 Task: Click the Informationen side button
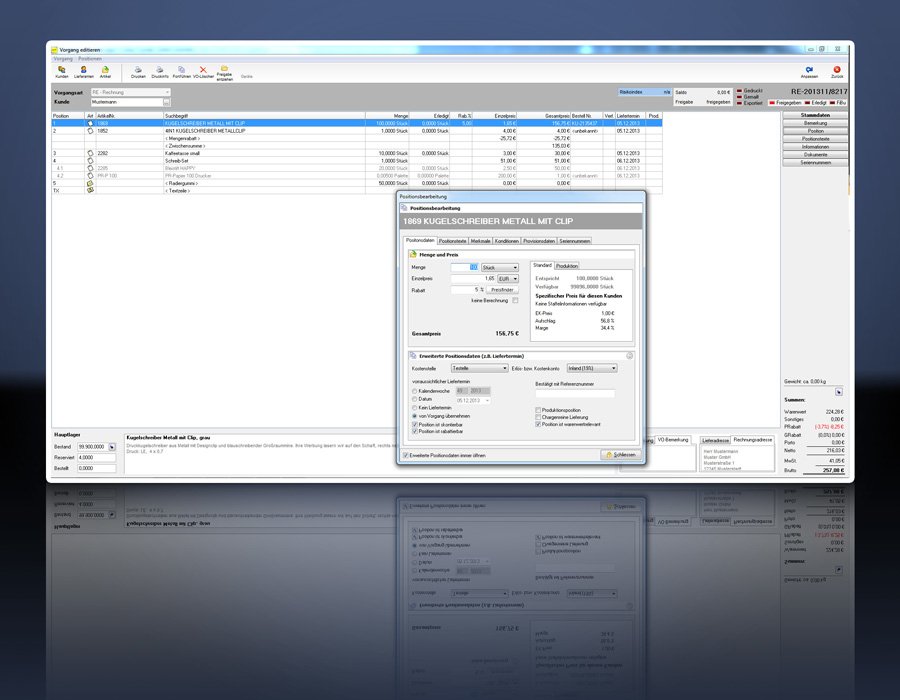pyautogui.click(x=815, y=147)
